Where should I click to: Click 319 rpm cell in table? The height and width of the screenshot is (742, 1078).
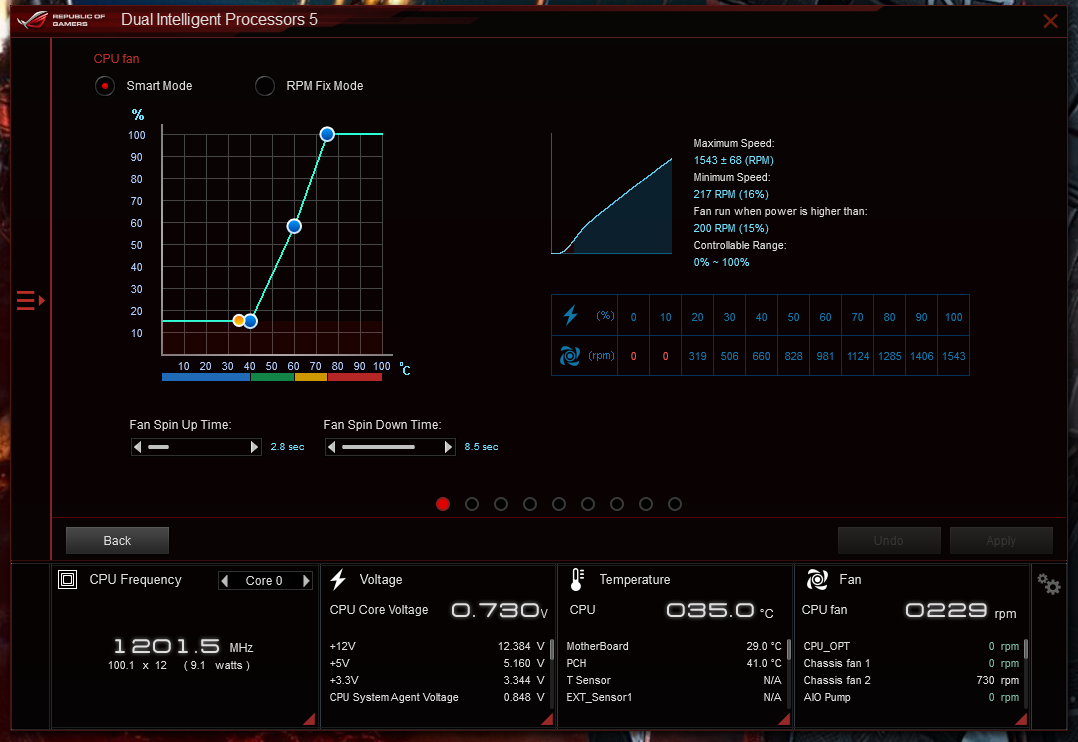(x=697, y=356)
